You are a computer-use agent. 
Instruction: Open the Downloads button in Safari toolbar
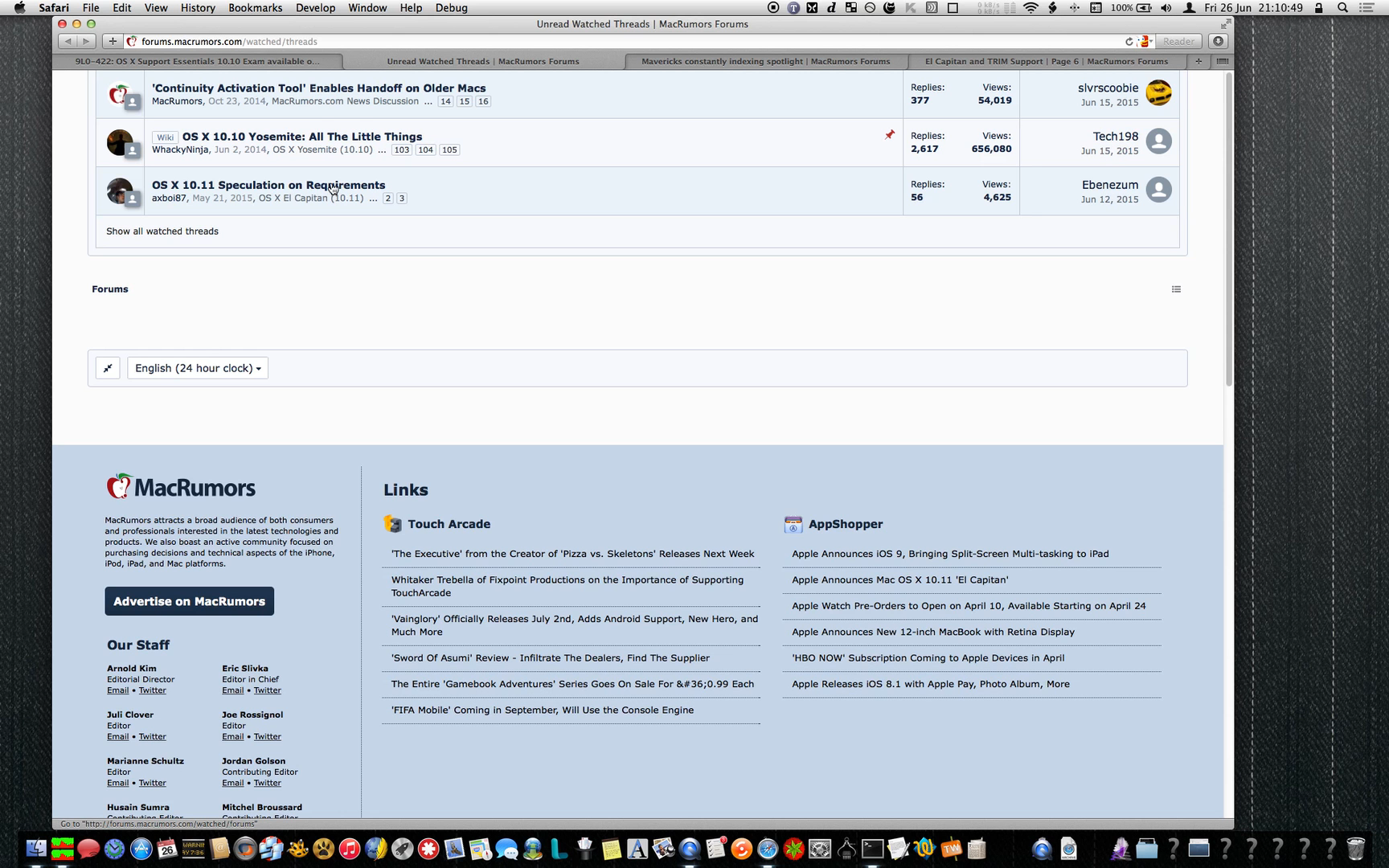point(1219,41)
